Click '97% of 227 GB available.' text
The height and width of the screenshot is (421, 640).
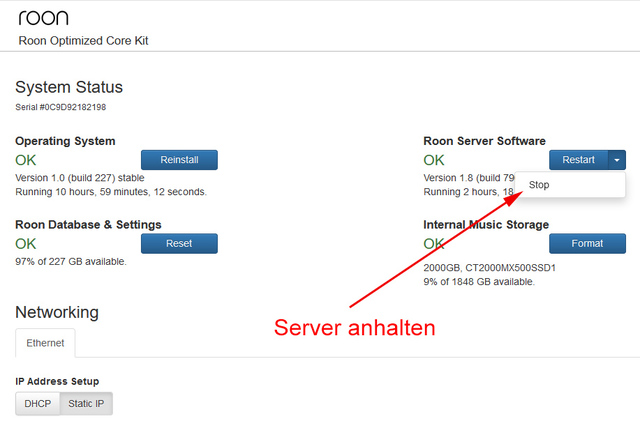(x=71, y=261)
